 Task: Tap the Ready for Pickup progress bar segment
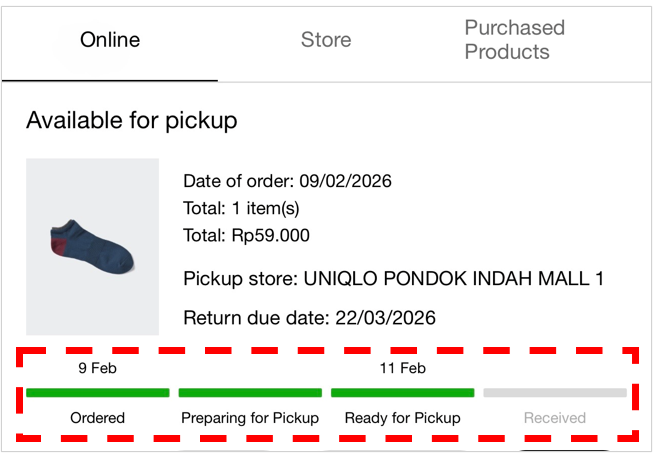pos(402,393)
